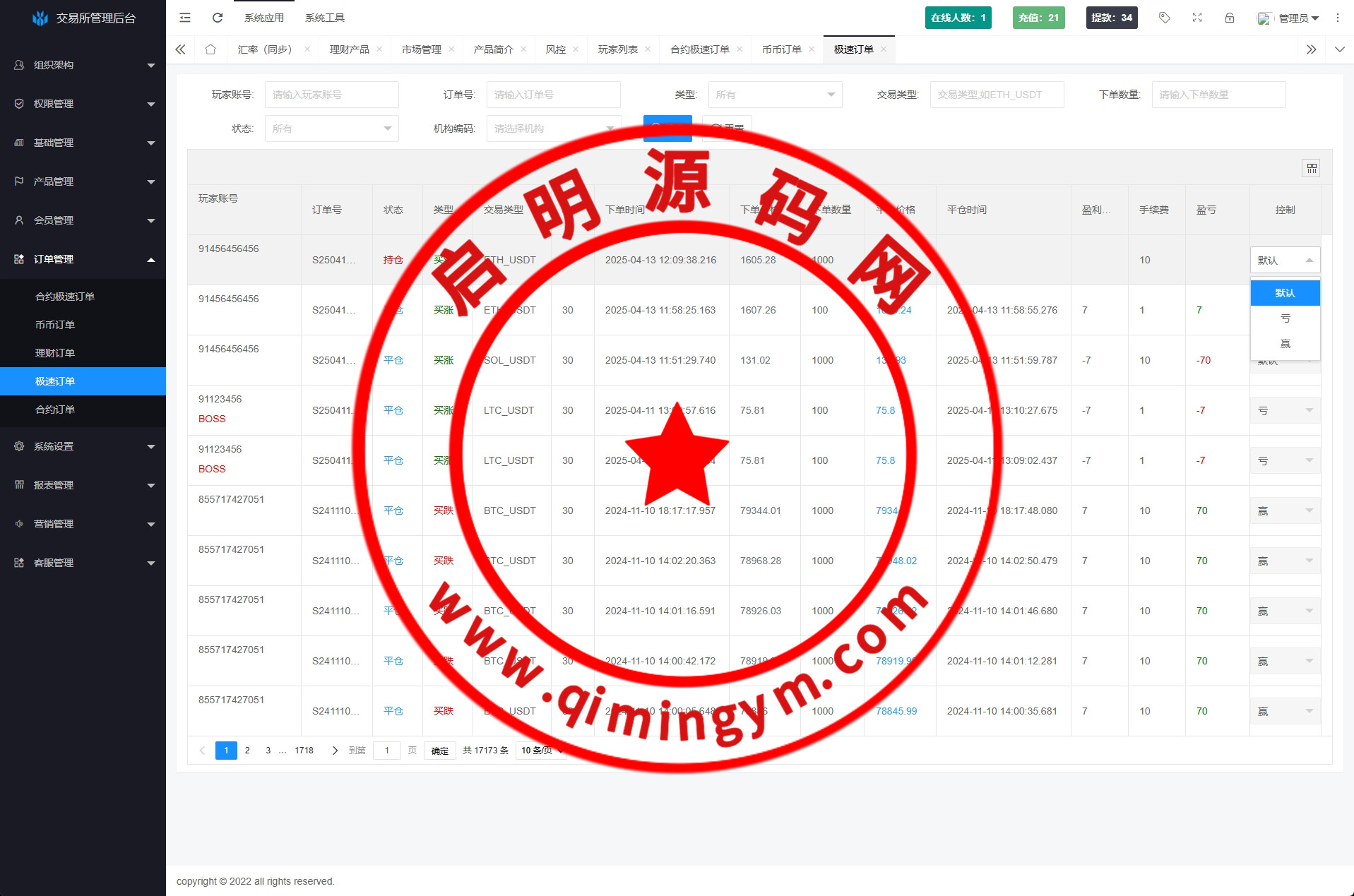Open 合约订单 in sidebar
The image size is (1354, 896).
(55, 410)
